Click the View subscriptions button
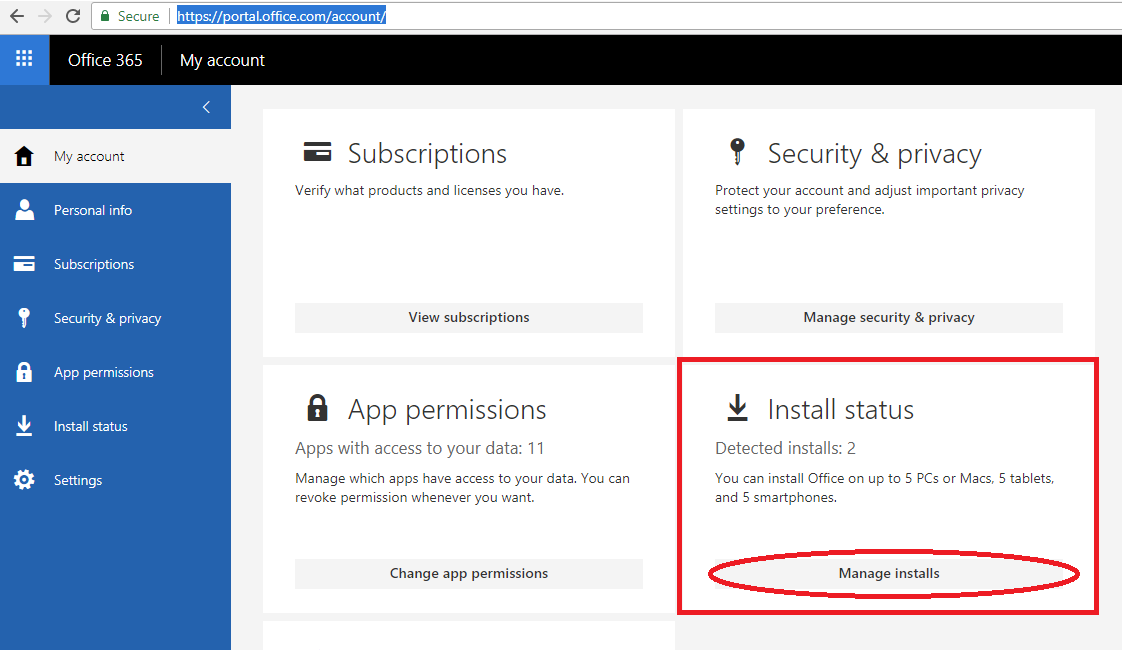Screen dimensions: 1122x650 tap(469, 317)
